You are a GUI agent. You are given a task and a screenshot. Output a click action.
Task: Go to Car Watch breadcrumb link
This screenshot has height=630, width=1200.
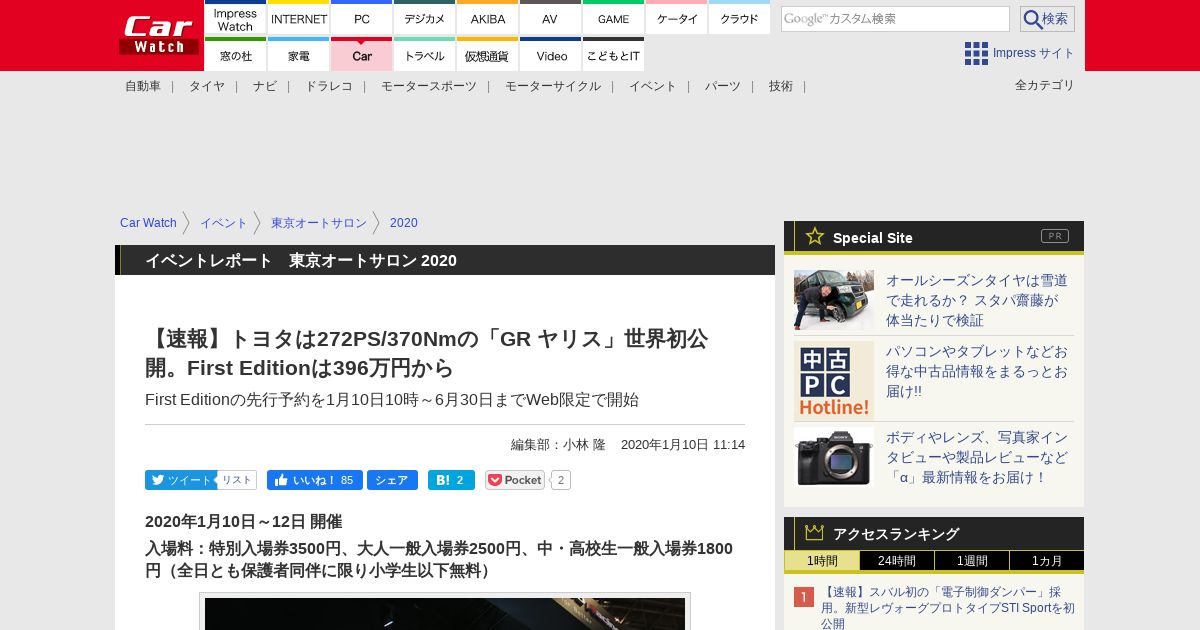(x=148, y=223)
